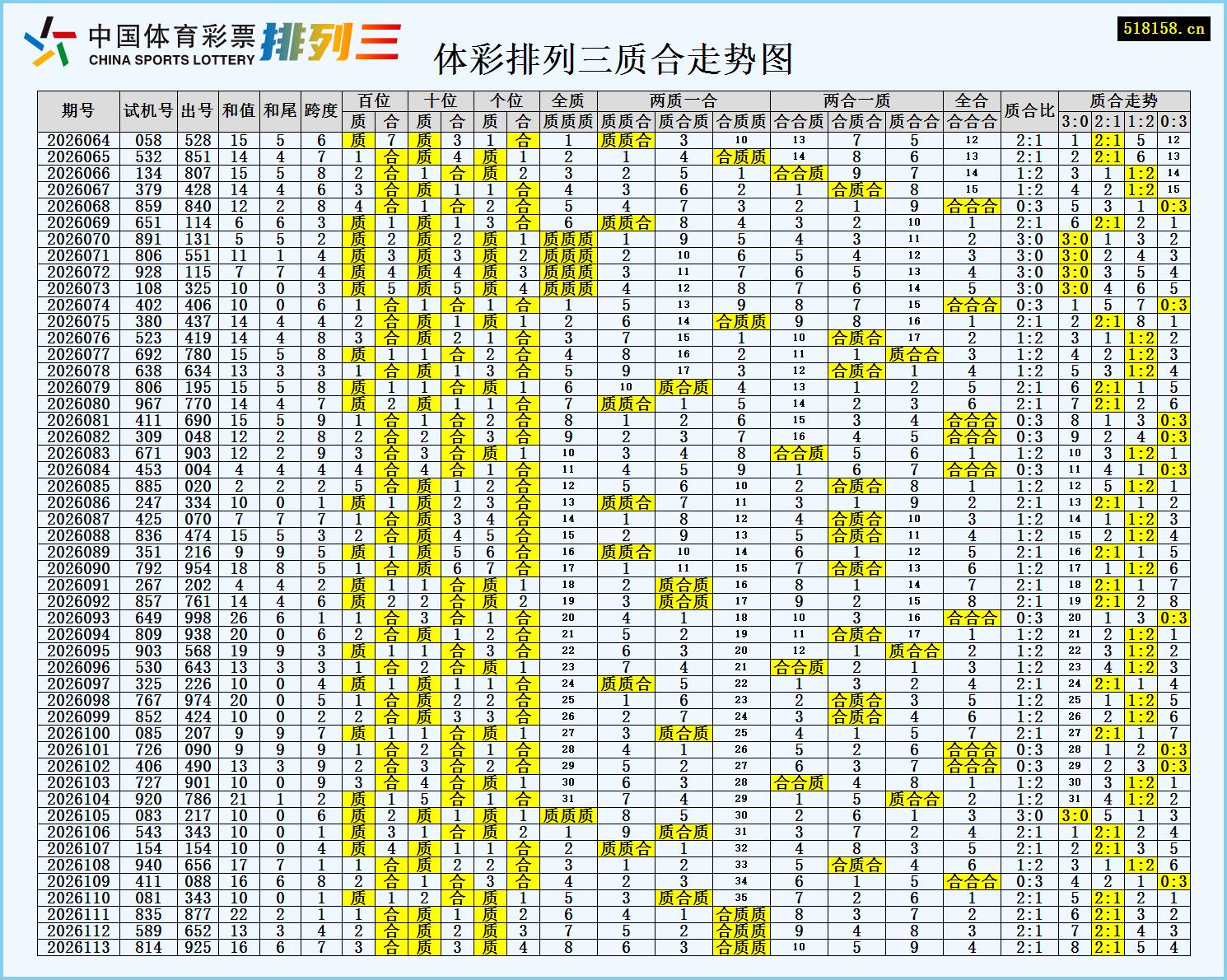1227x980 pixels.
Task: Select the 两质一合 column group header
Action: [x=683, y=100]
